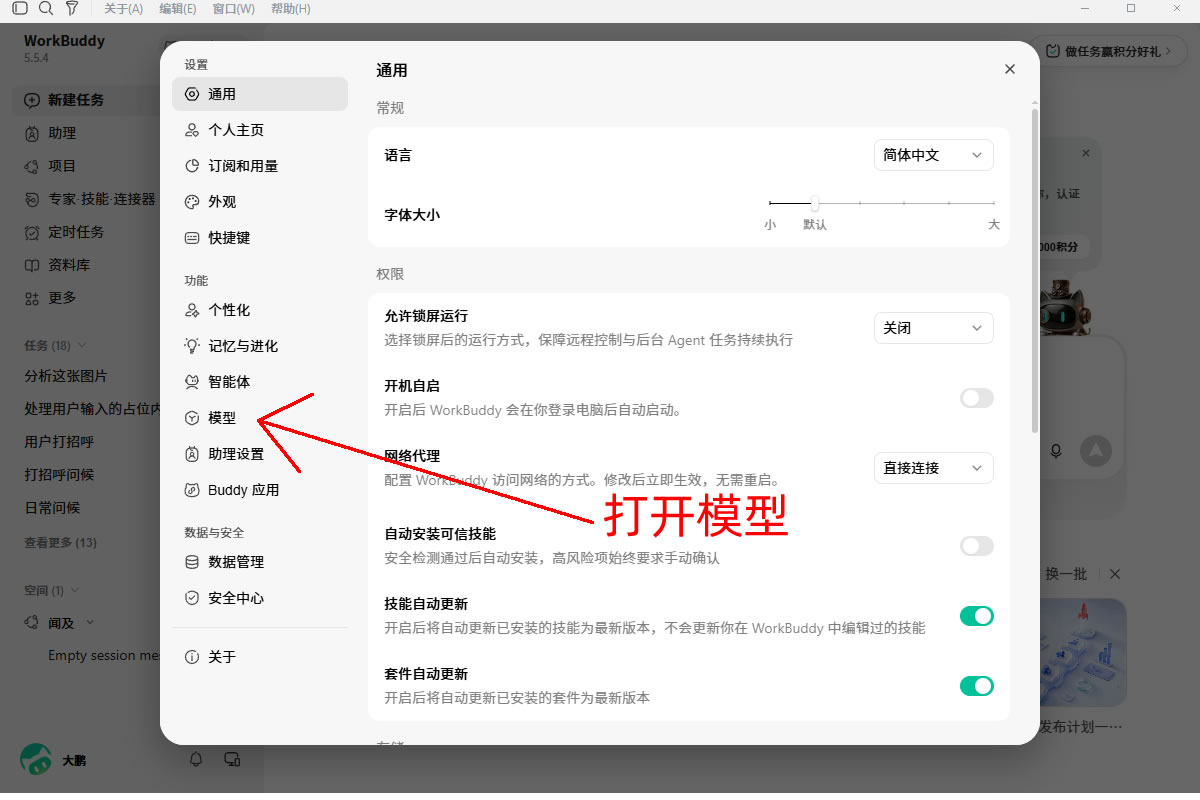1200x800 pixels.
Task: Click user avatar 大鹏
Action: (37, 760)
